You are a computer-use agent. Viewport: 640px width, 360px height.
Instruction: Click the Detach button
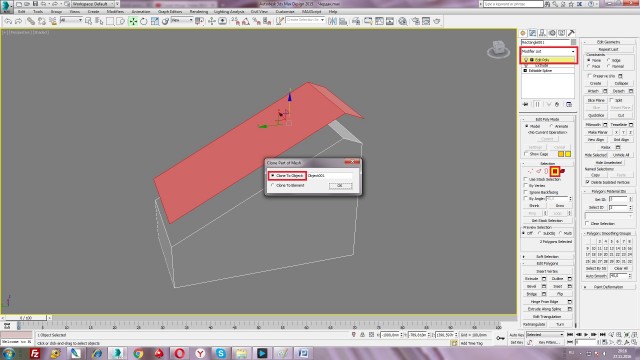pyautogui.click(x=619, y=91)
